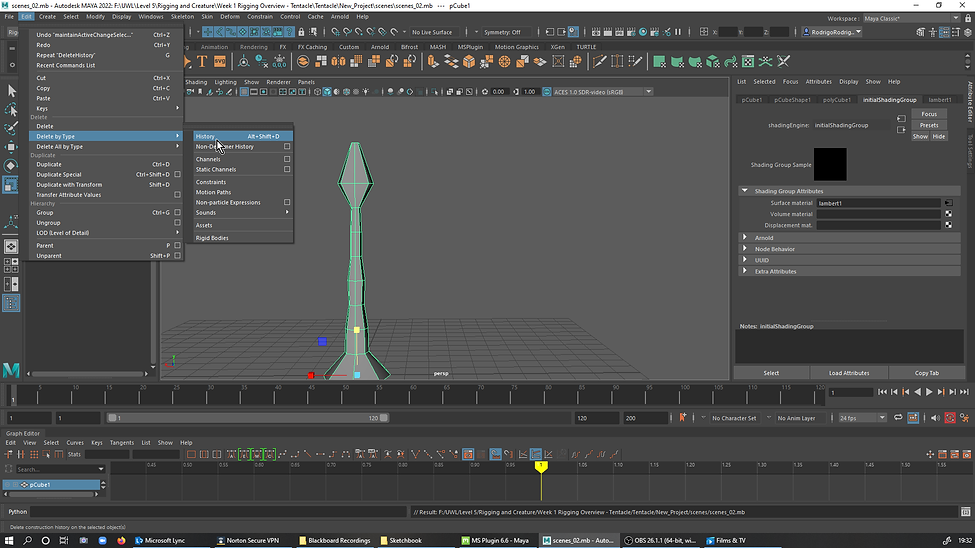Click the Presets button
This screenshot has height=548, width=975.
point(929,125)
